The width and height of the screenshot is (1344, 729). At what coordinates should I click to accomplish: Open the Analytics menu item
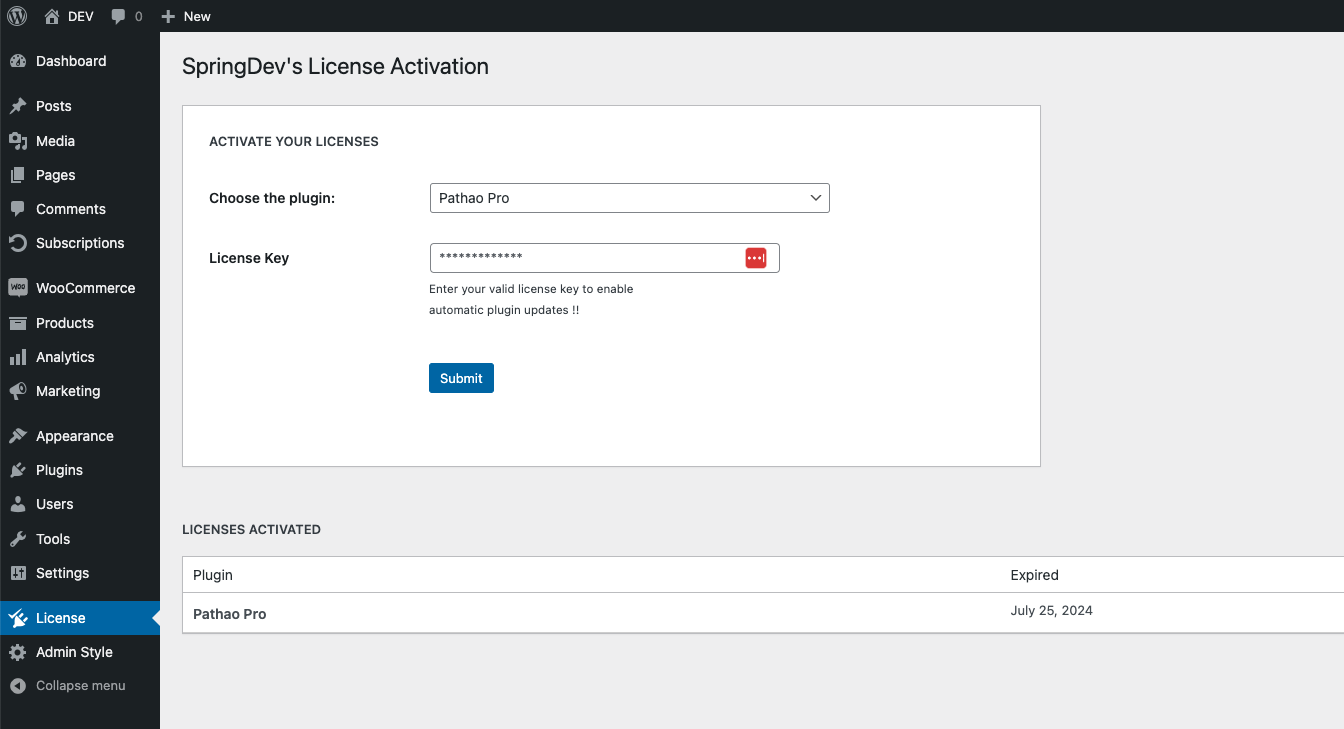pos(80,357)
